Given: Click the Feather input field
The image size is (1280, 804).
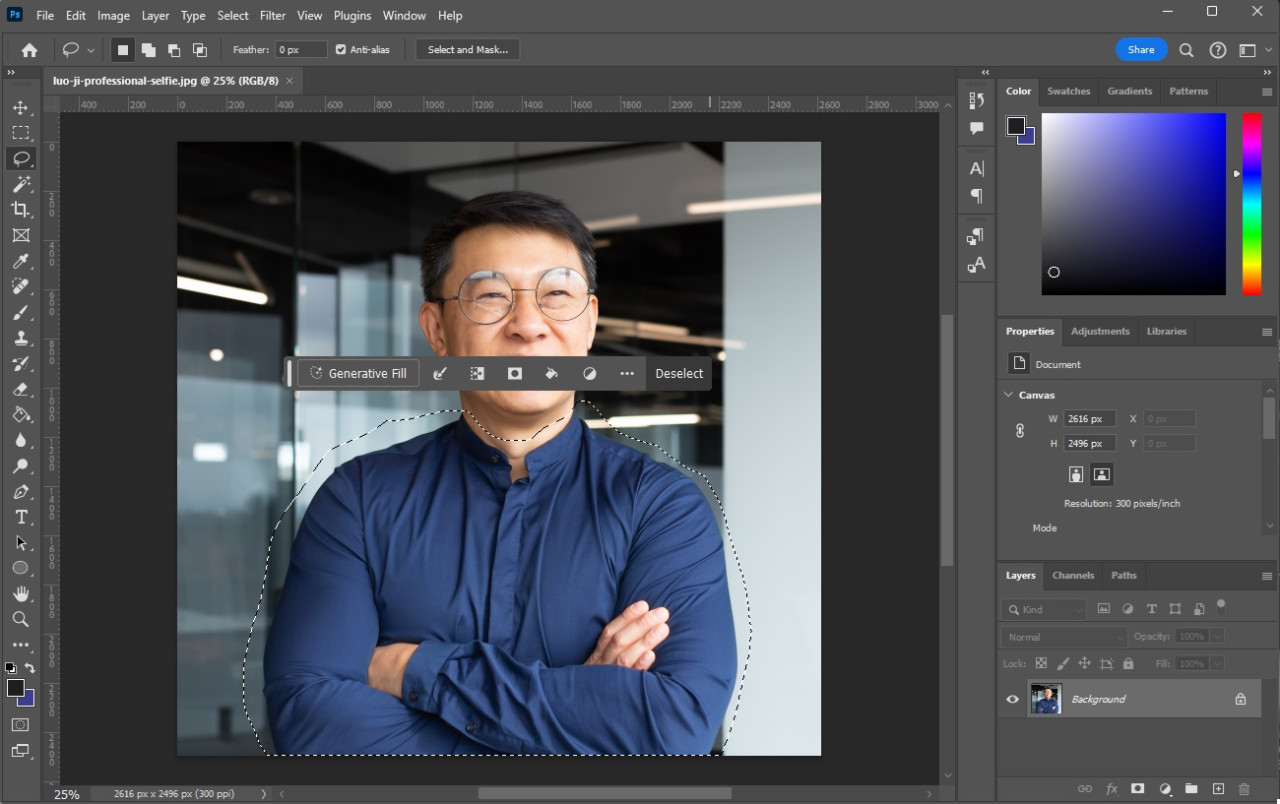Looking at the screenshot, I should (301, 50).
